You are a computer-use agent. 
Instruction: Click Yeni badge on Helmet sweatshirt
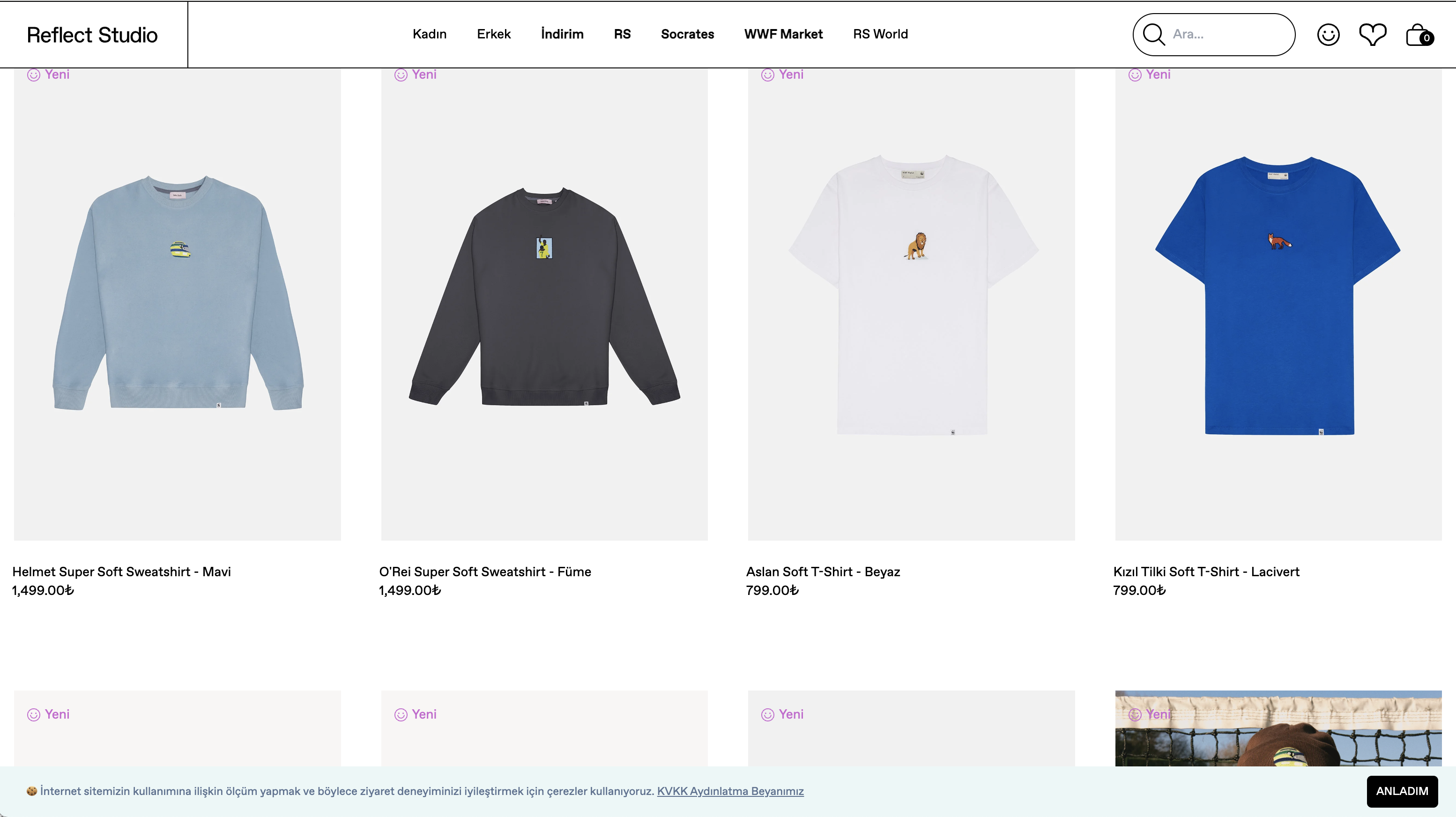coord(49,74)
